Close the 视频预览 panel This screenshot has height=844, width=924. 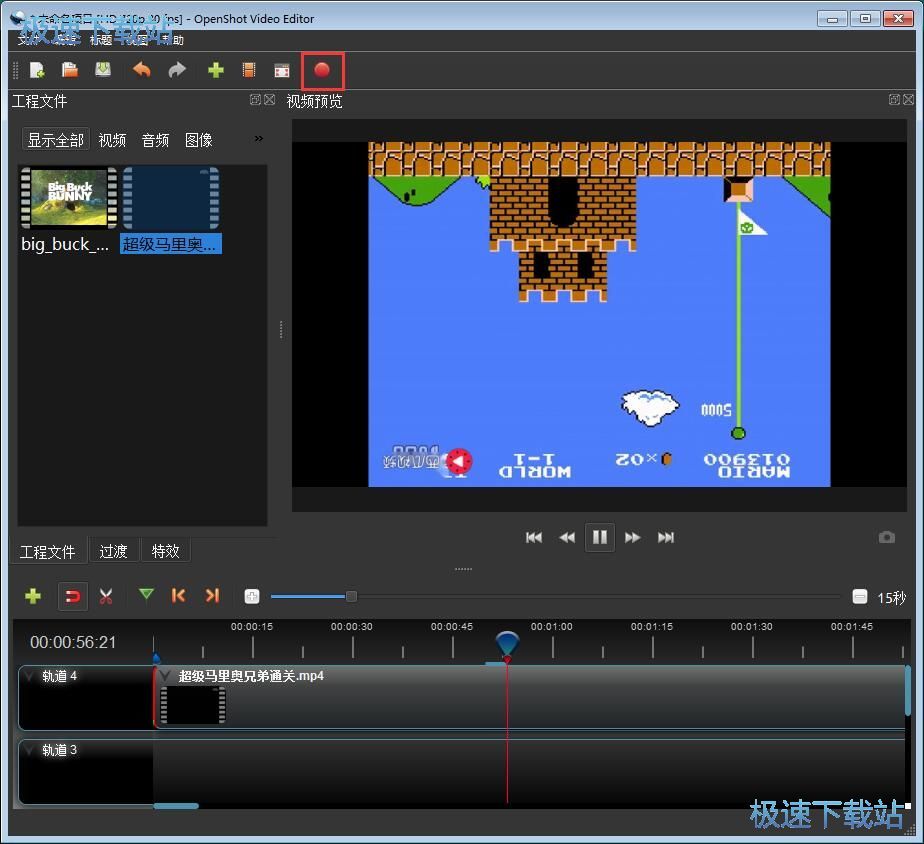[908, 100]
